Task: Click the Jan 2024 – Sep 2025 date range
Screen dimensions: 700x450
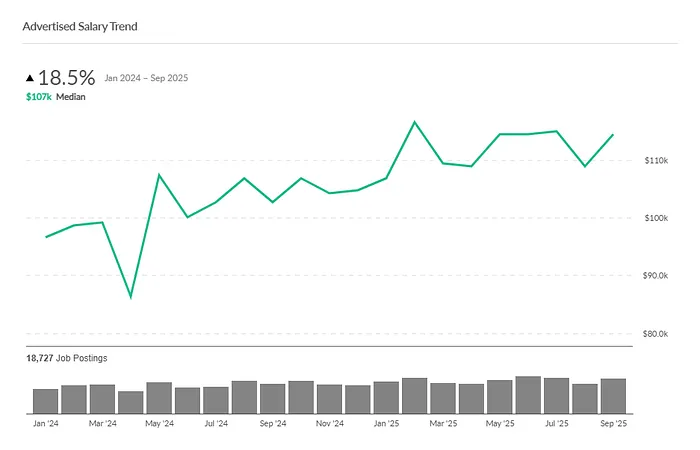Action: coord(146,78)
